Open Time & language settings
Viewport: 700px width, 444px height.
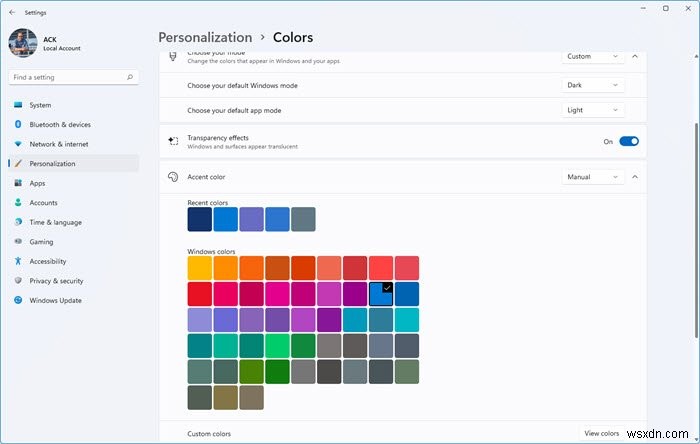coord(55,222)
